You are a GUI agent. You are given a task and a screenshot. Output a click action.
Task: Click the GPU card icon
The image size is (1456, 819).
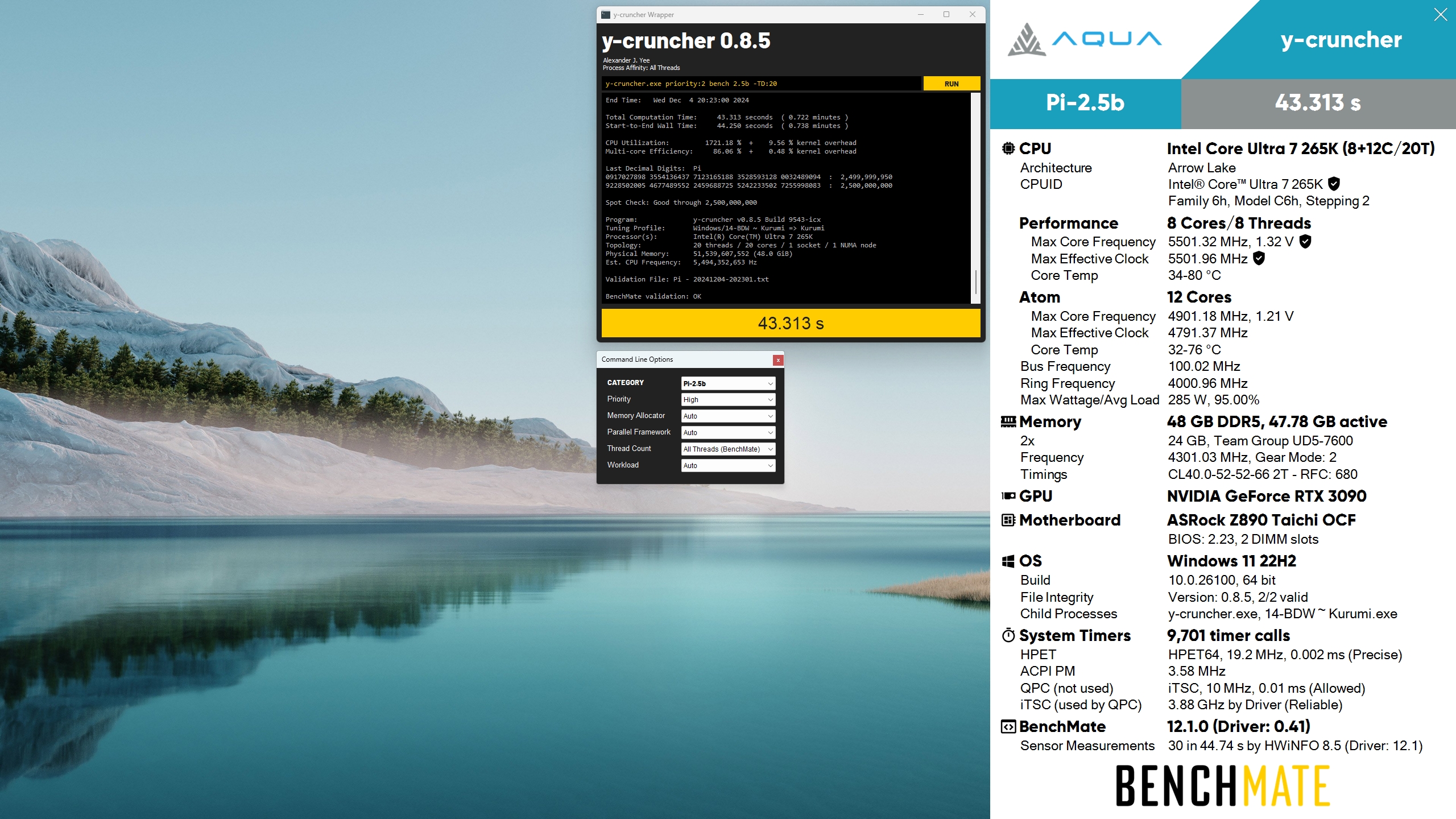pyautogui.click(x=1008, y=496)
